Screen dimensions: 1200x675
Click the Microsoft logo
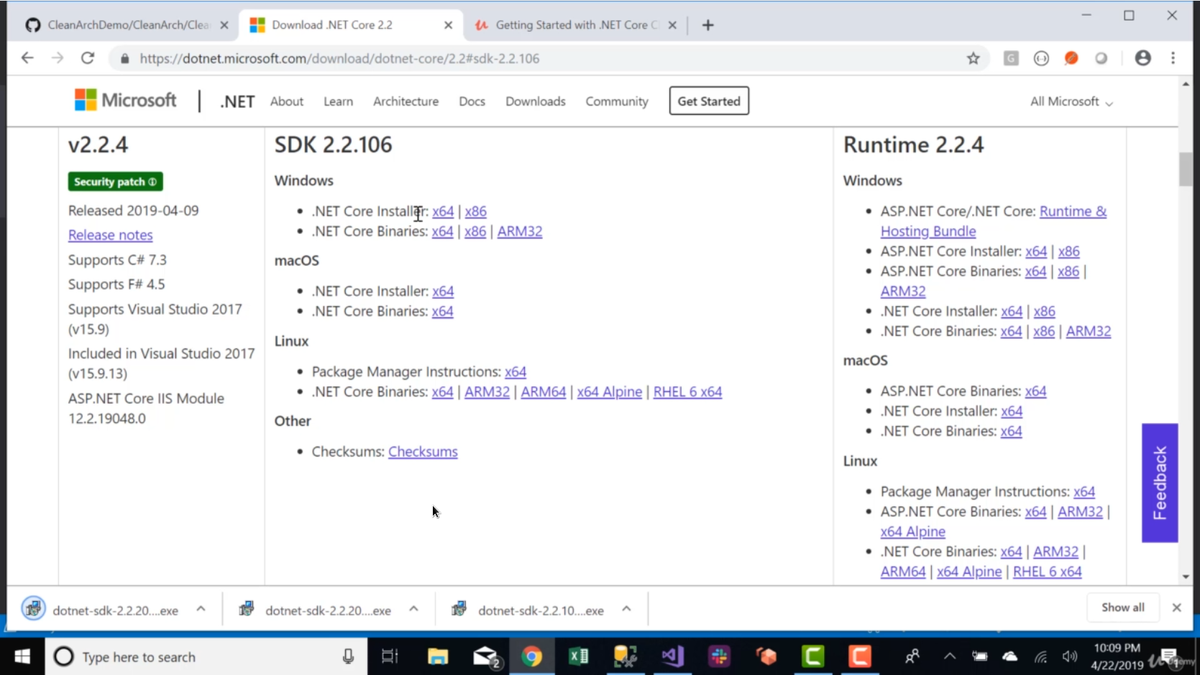point(126,100)
